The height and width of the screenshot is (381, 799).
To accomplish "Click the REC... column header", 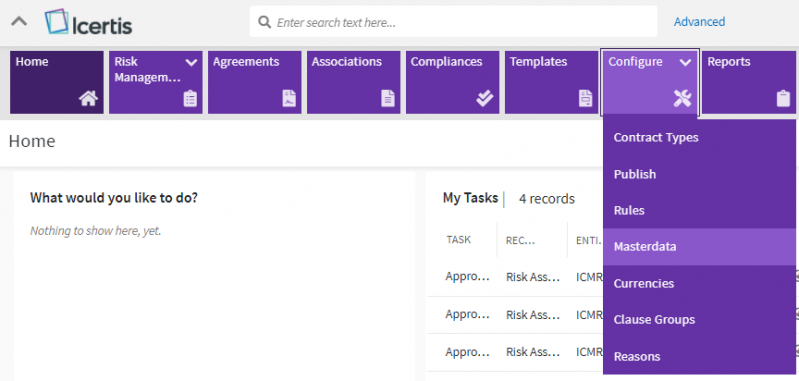I will click(x=520, y=241).
